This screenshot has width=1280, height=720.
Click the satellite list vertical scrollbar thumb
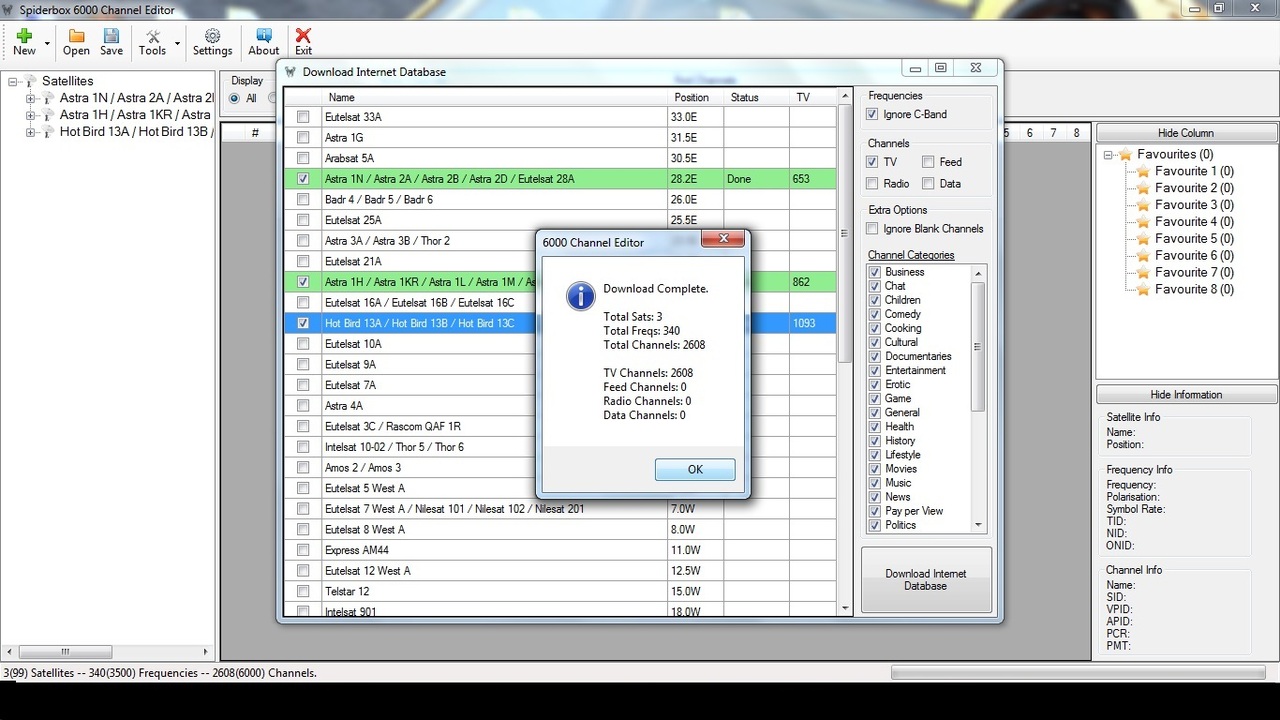click(845, 235)
